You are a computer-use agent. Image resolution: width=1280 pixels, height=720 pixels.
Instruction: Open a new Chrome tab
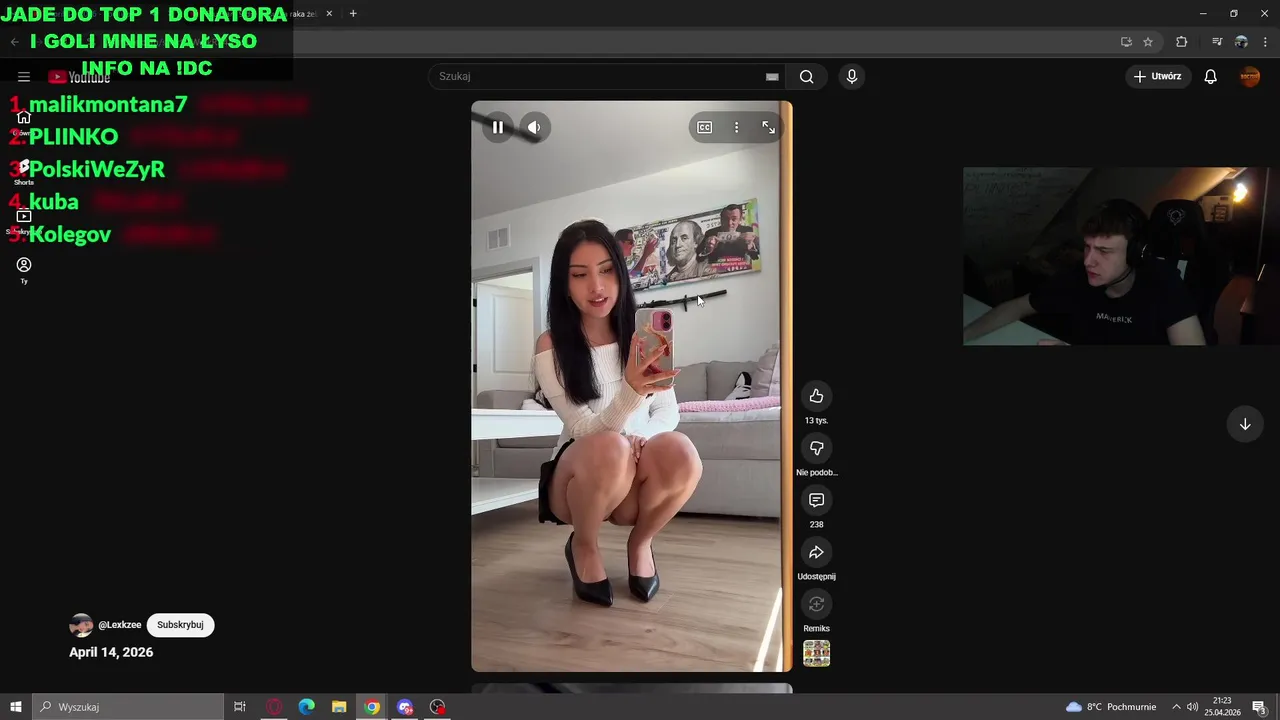pos(353,14)
